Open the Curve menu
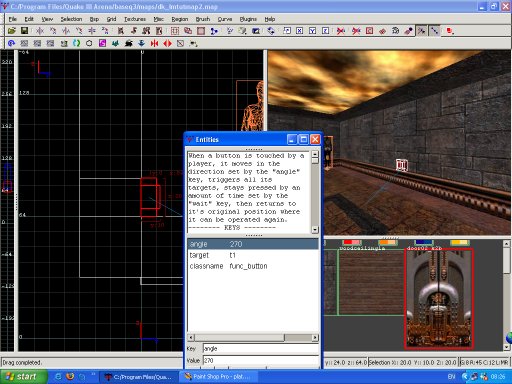The height and width of the screenshot is (384, 512). click(225, 19)
